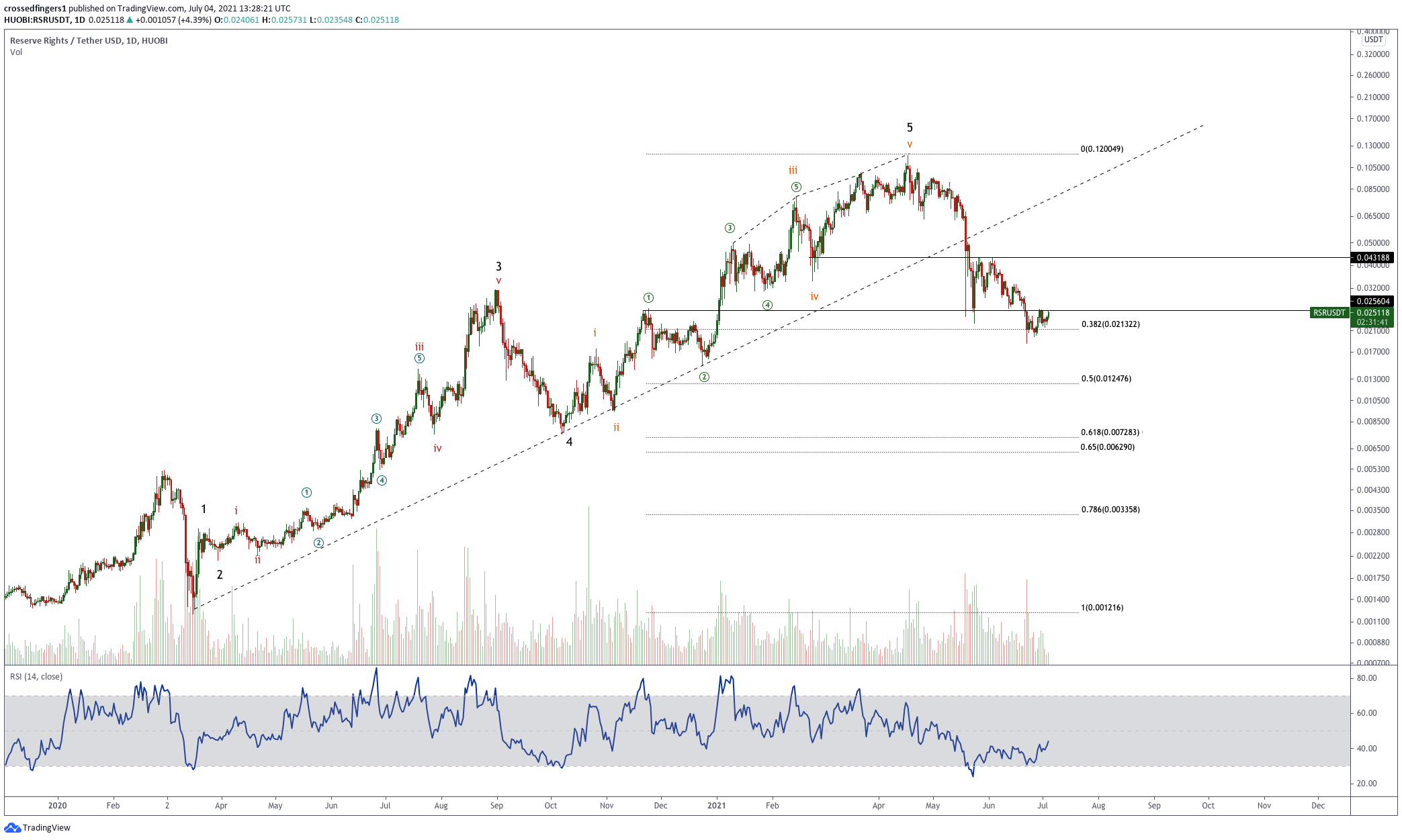This screenshot has width=1402, height=840.
Task: Click the 0.618(0.007283) Fibonacci label
Action: click(1110, 432)
